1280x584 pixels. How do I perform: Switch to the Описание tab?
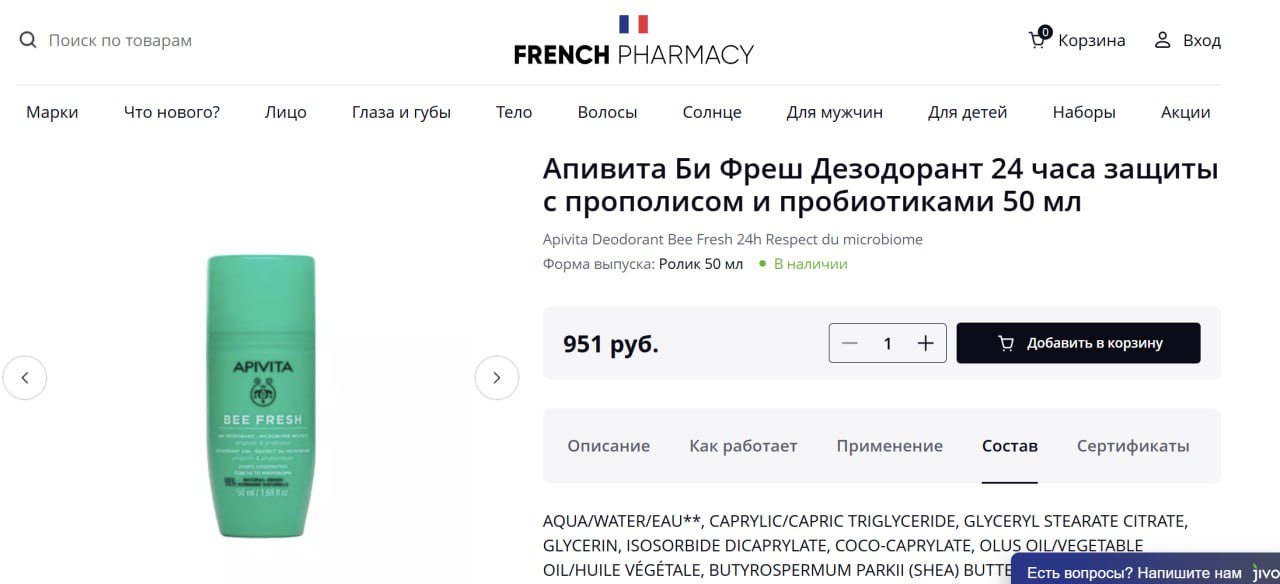pos(608,446)
